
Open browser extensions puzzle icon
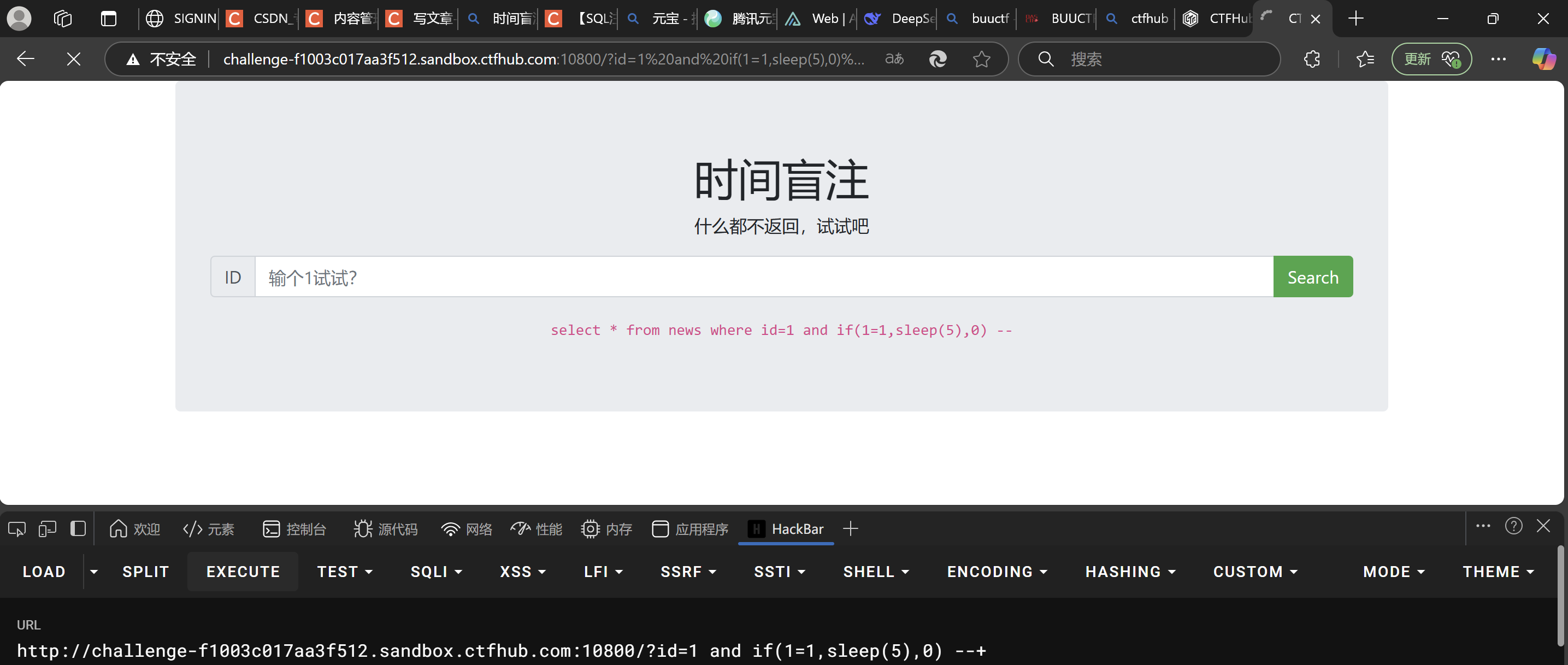point(1312,59)
